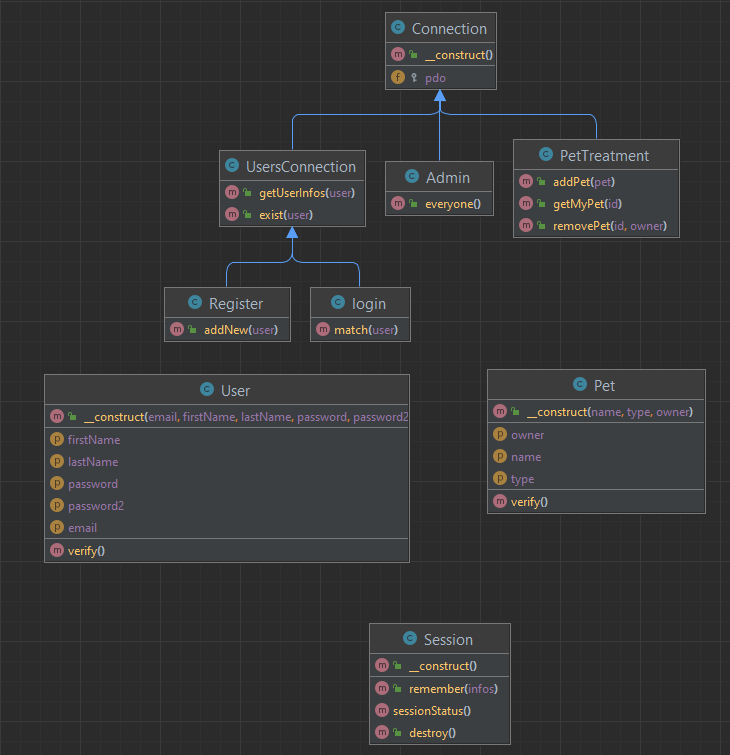Click the PetTreatment class icon
Image resolution: width=730 pixels, height=755 pixels.
click(546, 155)
